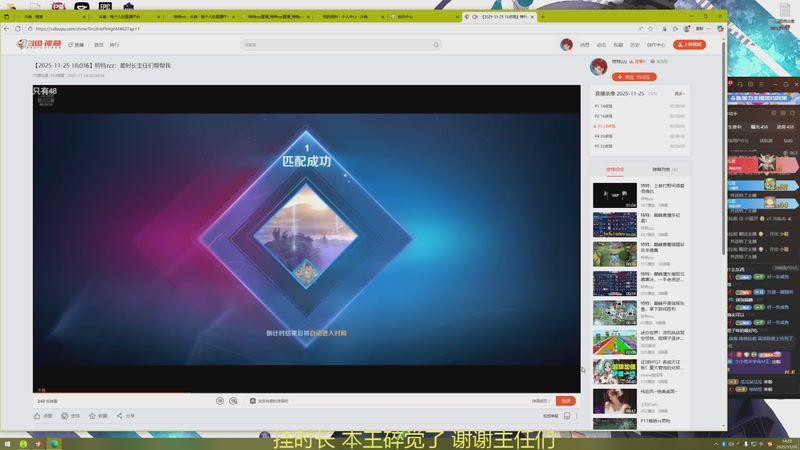Viewport: 800px width, 450px height.
Task: Reload the page with the refresh icon
Action: [x=18, y=29]
